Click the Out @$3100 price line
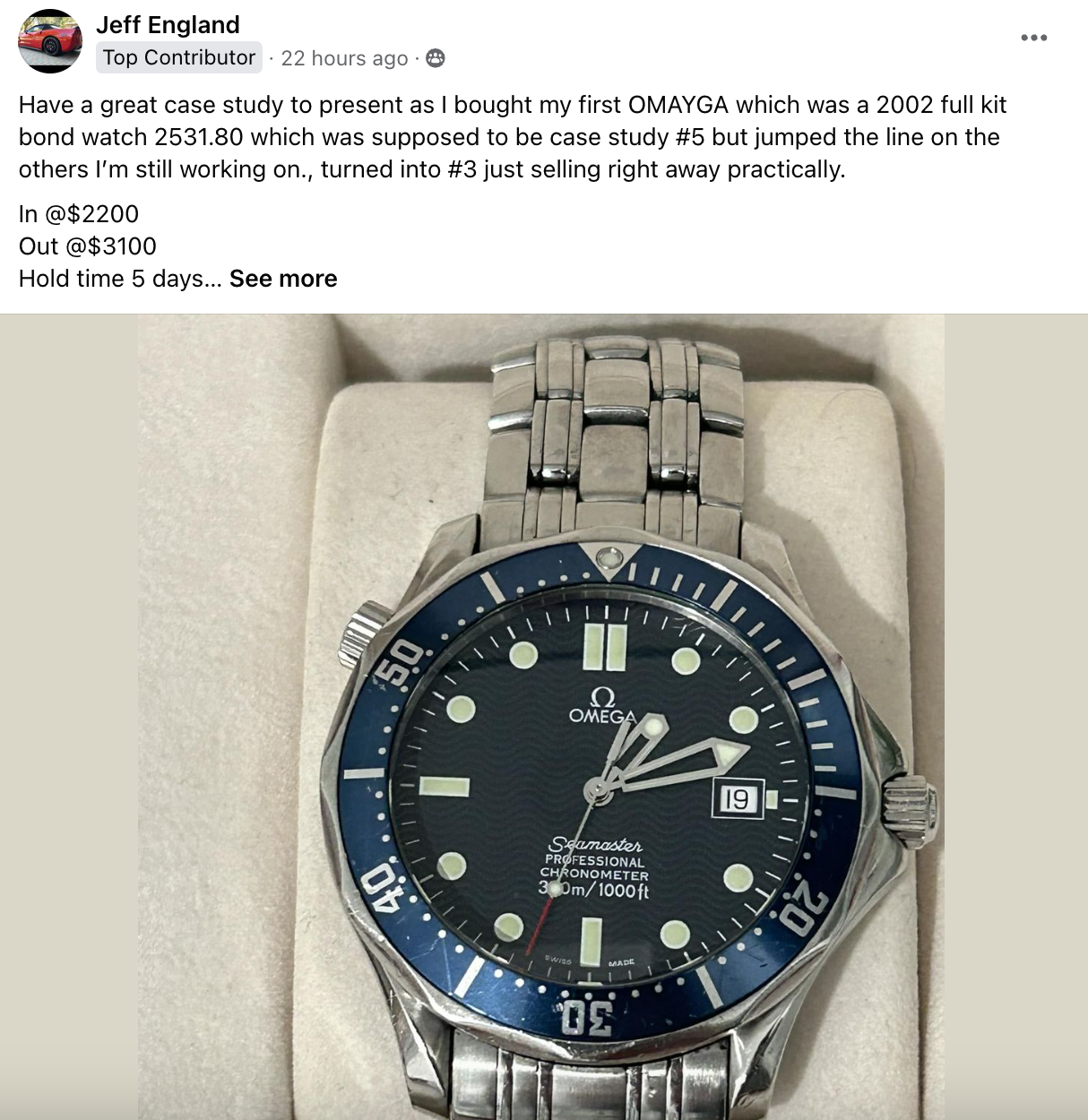 88,246
